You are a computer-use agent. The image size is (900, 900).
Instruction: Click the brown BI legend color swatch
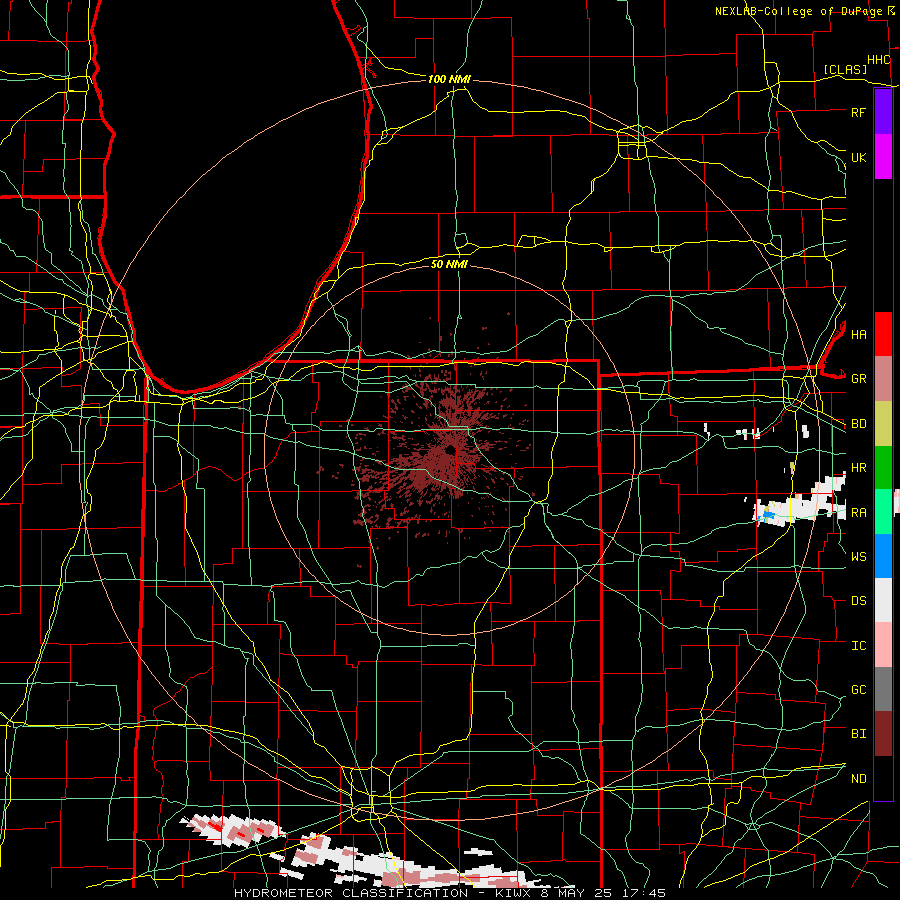(883, 734)
